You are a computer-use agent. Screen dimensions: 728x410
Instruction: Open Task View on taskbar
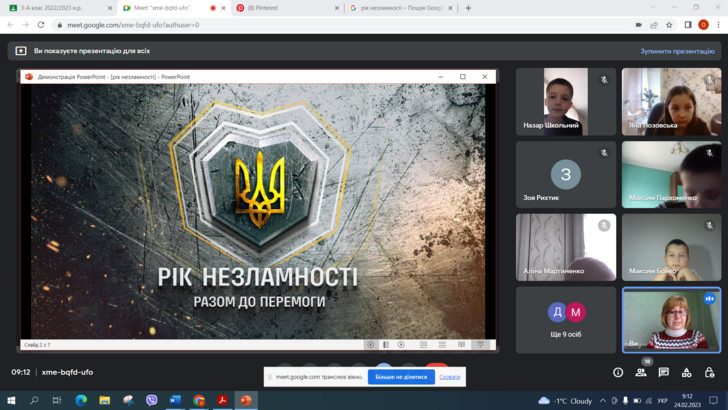click(57, 400)
